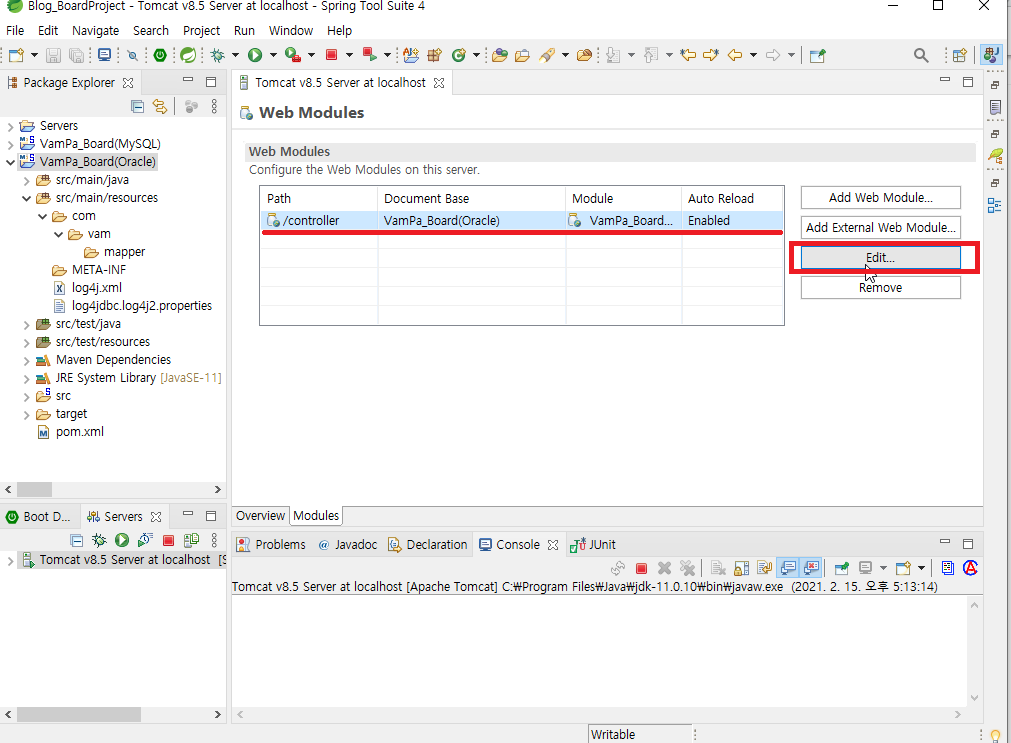This screenshot has height=743, width=1011.
Task: Click the green Spring leaf toolbar icon
Action: coord(188,55)
